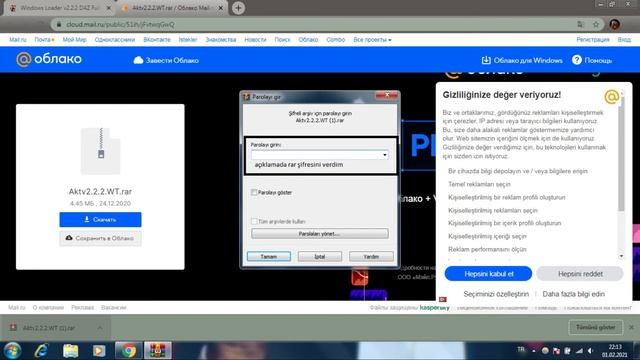
Task: Click the Kaspersky footer logo
Action: 434,307
